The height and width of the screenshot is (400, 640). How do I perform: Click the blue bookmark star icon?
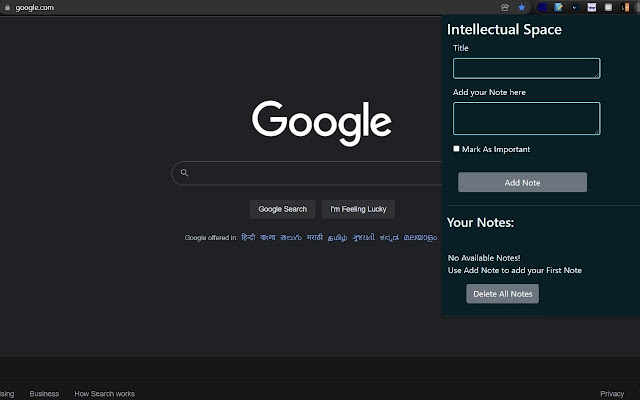tap(522, 7)
